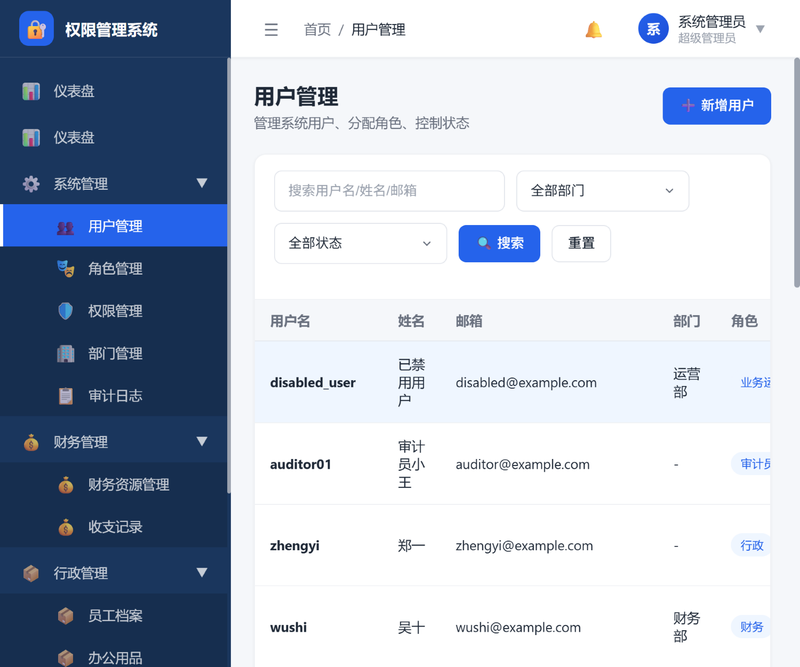Click the blue 系 user avatar
Image resolution: width=800 pixels, height=667 pixels.
point(653,29)
